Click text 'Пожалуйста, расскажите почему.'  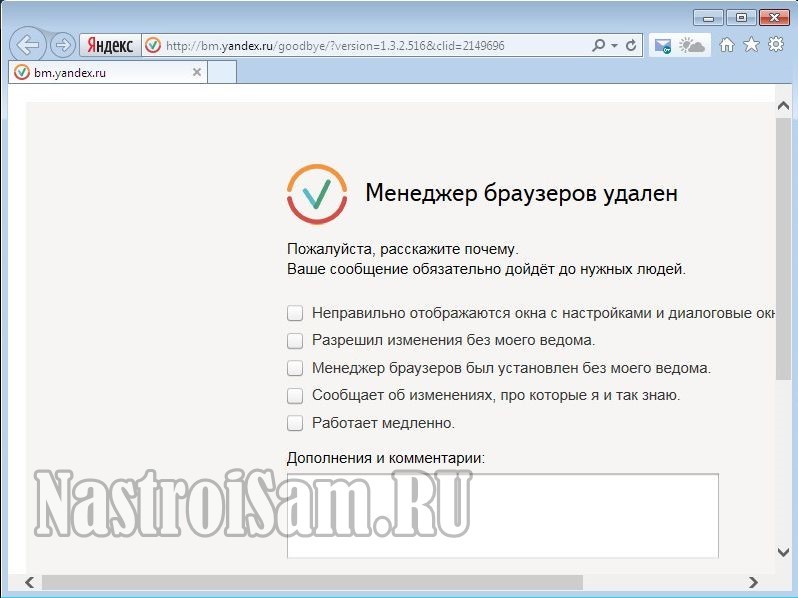[x=403, y=249]
